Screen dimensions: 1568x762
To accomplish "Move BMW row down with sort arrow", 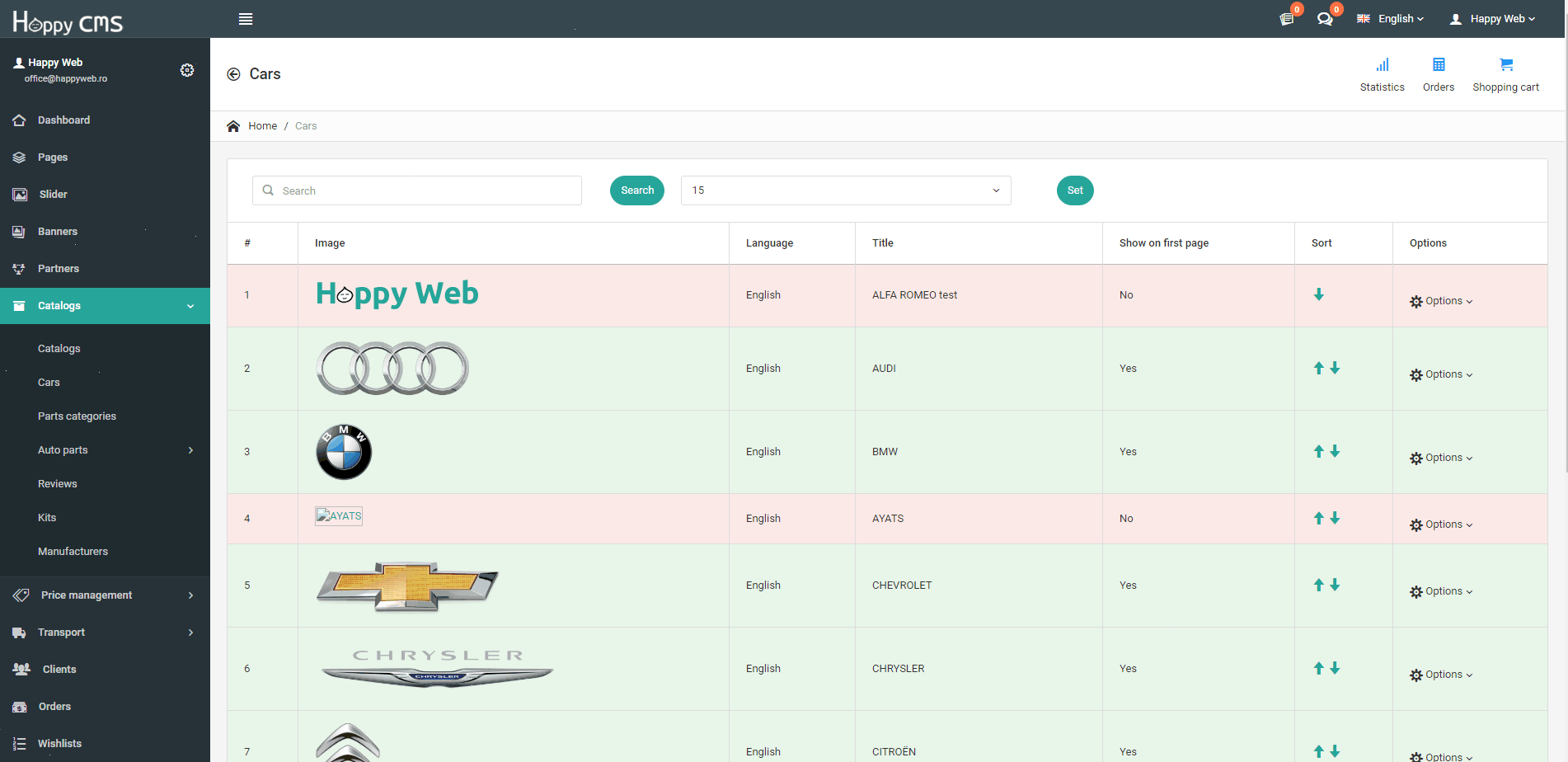I will point(1335,451).
